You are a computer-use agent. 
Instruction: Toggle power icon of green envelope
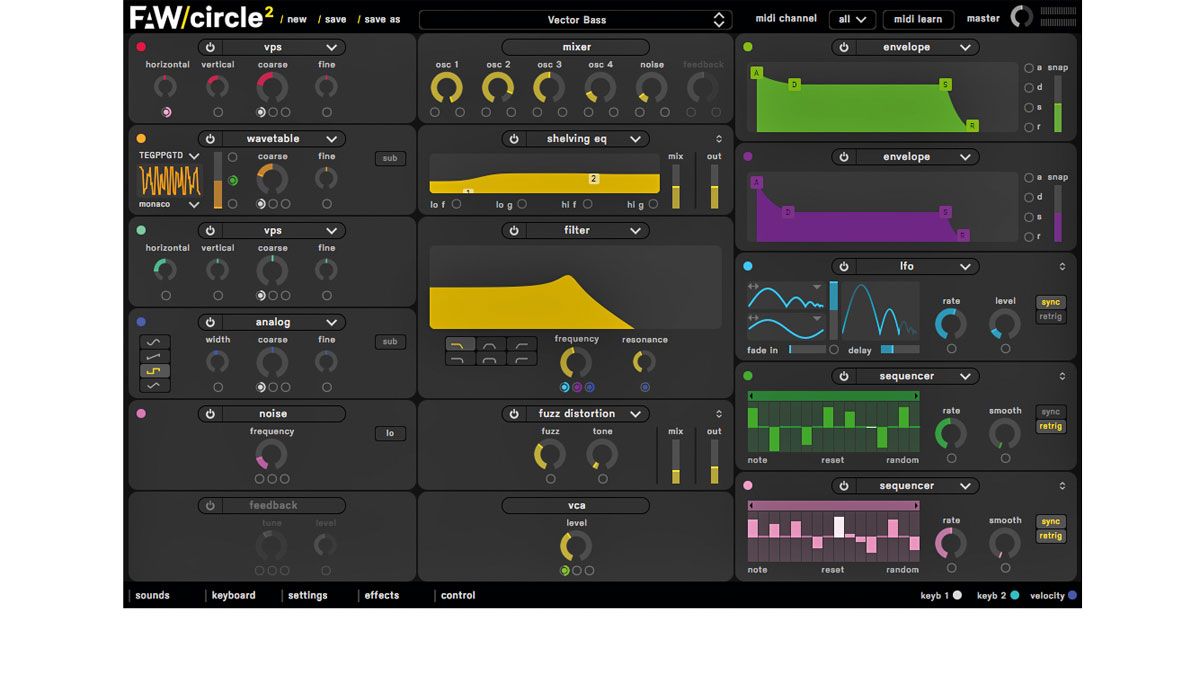pyautogui.click(x=844, y=47)
